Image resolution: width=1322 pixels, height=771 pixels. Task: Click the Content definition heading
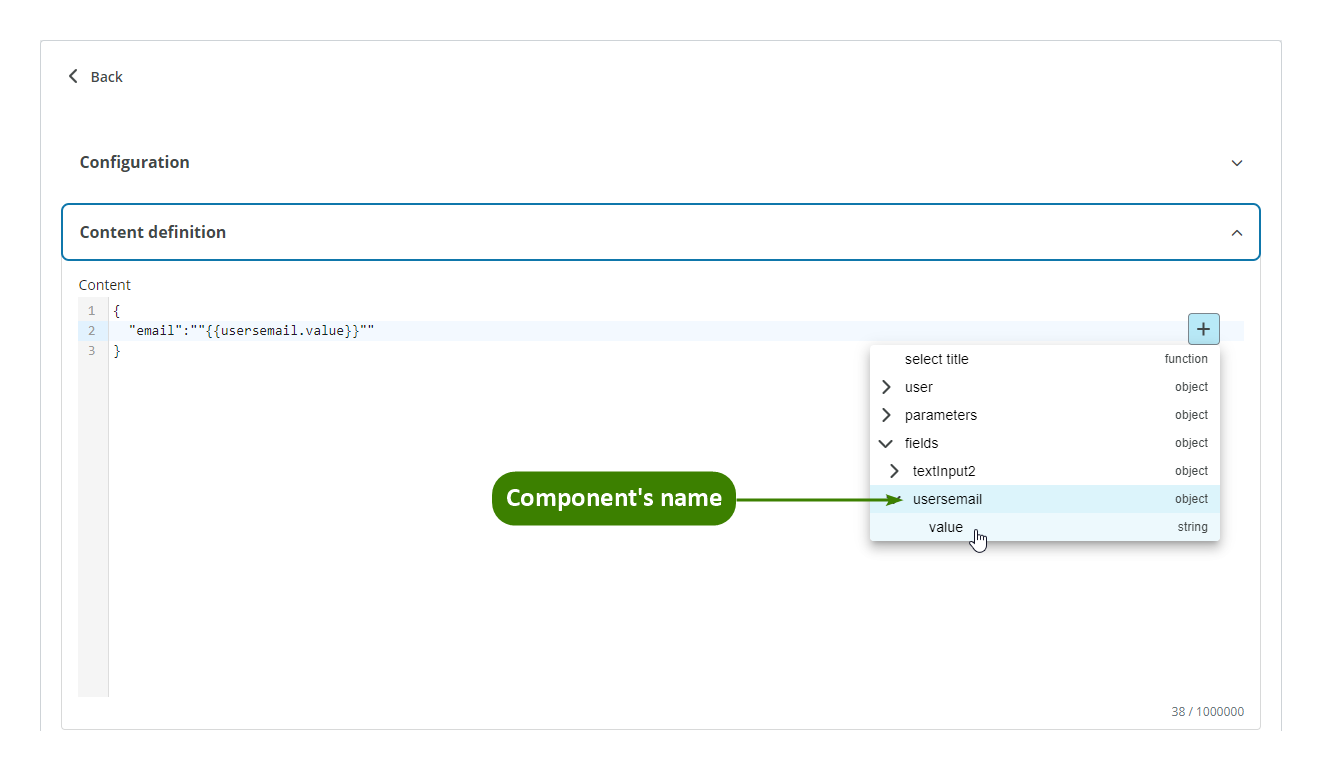point(153,232)
